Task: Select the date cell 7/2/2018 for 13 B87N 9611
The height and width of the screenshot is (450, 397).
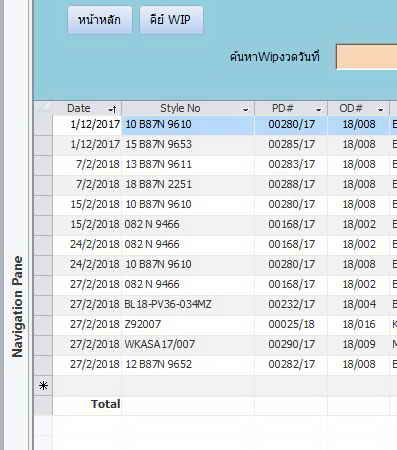Action: (x=88, y=164)
